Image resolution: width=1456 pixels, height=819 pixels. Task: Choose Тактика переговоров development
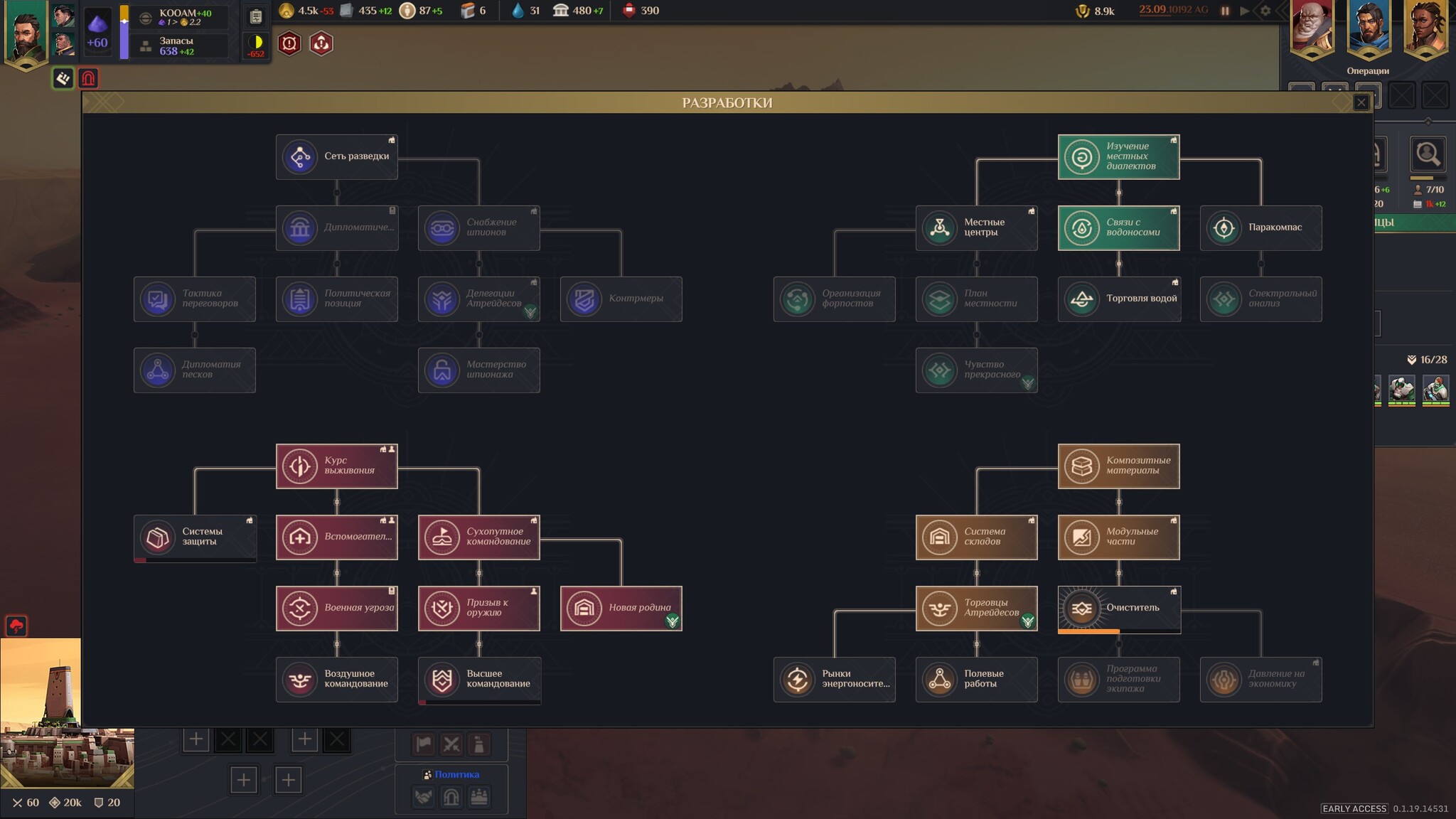[x=194, y=299]
